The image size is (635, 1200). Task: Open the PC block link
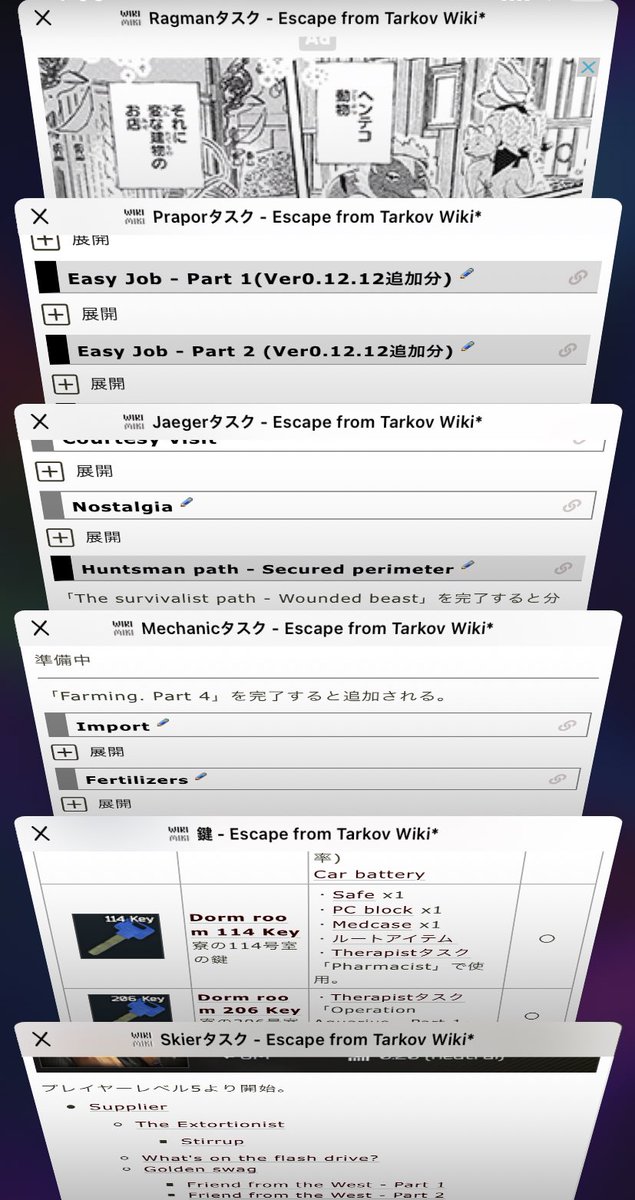tap(372, 910)
